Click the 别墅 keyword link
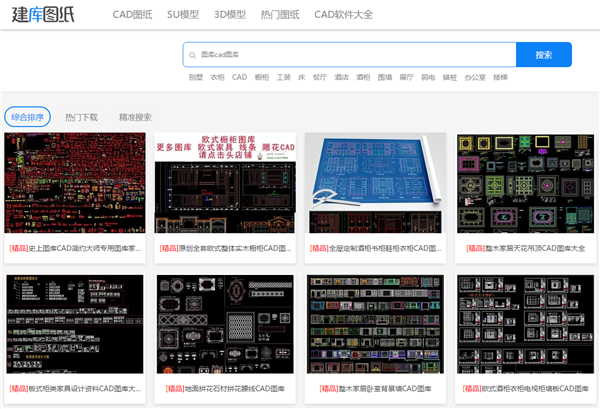This screenshot has width=600, height=409. [x=196, y=77]
